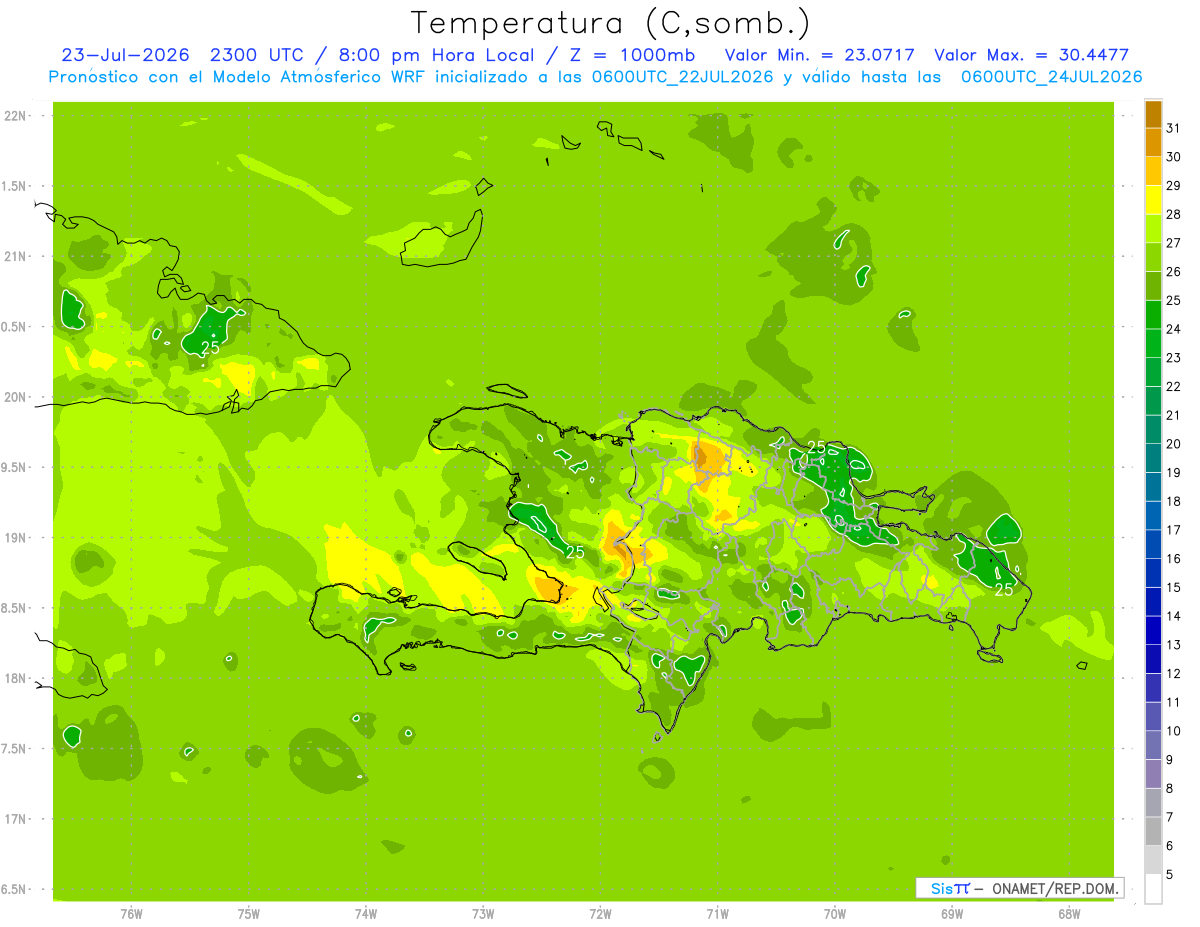Click the "18N" latitude axis label

click(x=13, y=679)
